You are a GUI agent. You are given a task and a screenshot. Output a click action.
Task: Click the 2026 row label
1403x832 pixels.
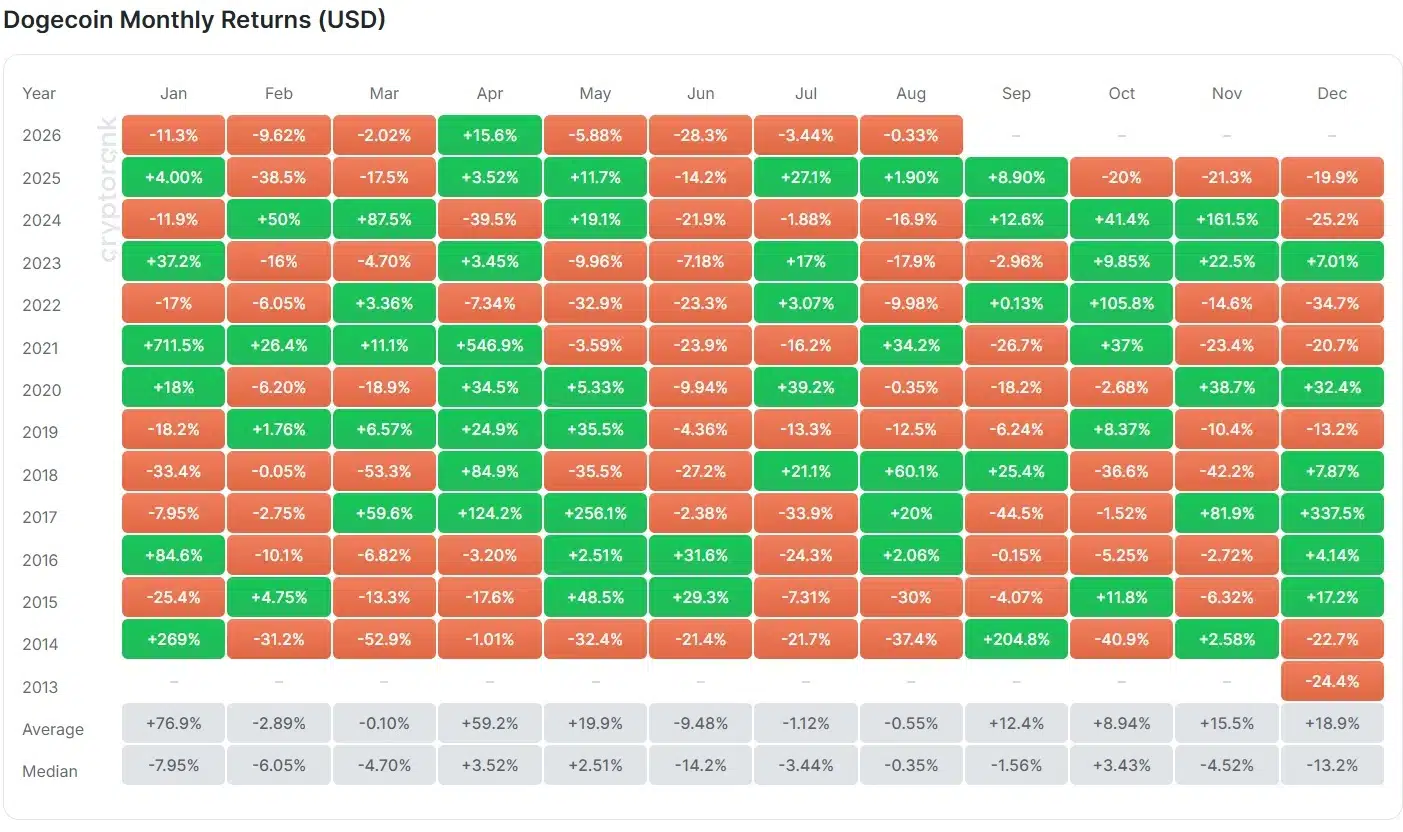pos(41,136)
